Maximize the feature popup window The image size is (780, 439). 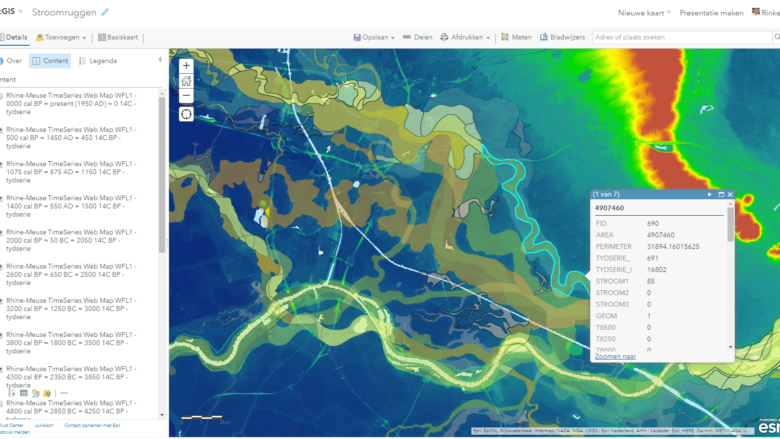point(720,194)
